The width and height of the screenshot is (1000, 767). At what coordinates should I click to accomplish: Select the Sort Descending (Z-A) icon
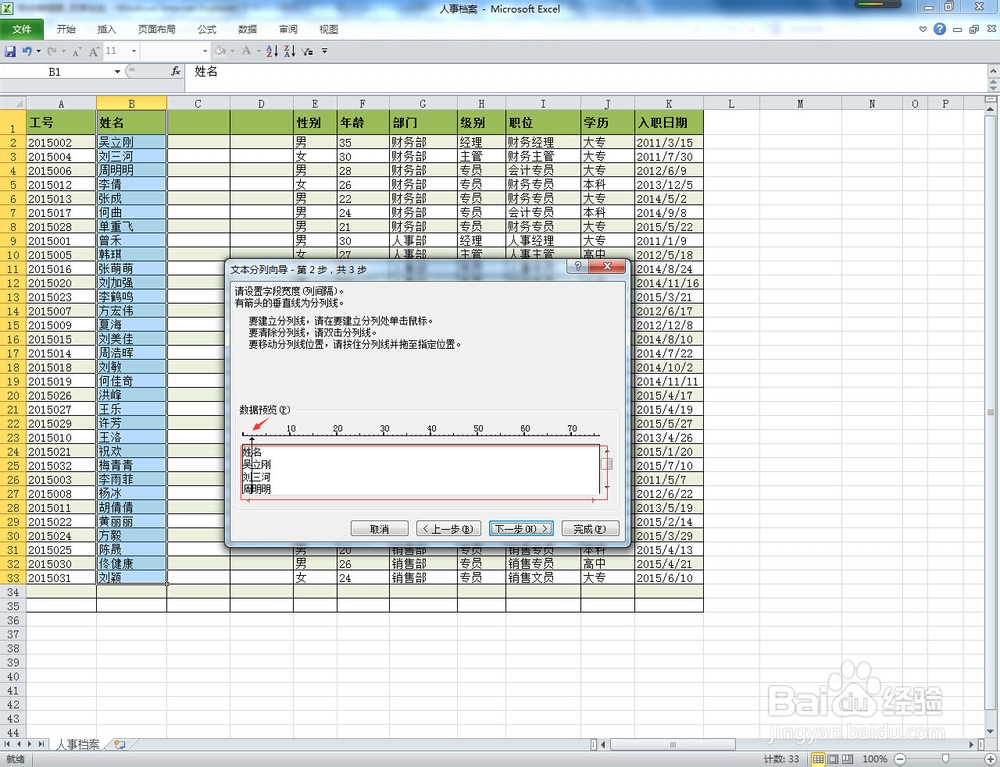coord(290,50)
